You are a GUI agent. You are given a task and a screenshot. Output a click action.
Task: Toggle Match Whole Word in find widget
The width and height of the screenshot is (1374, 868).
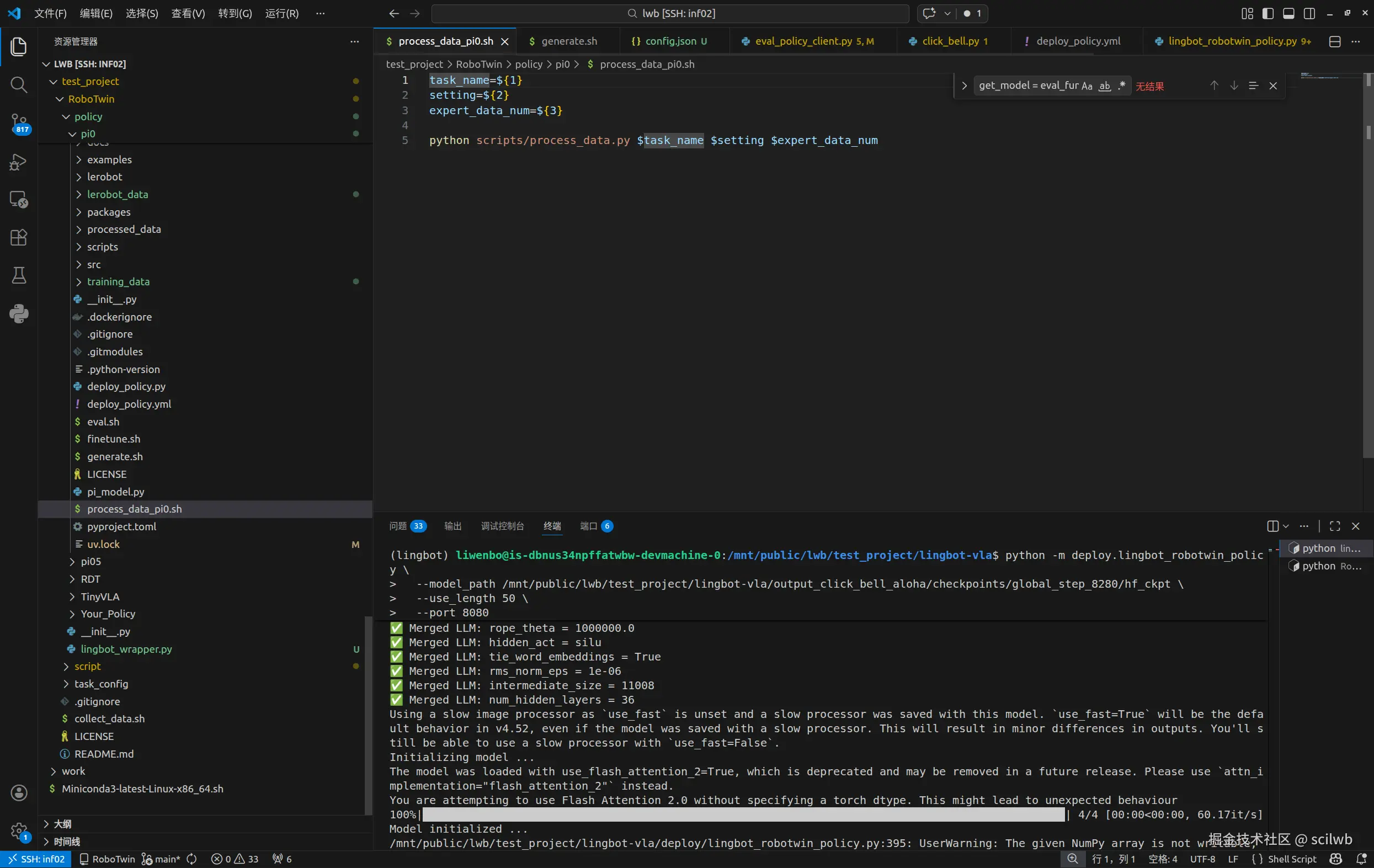pyautogui.click(x=1105, y=86)
